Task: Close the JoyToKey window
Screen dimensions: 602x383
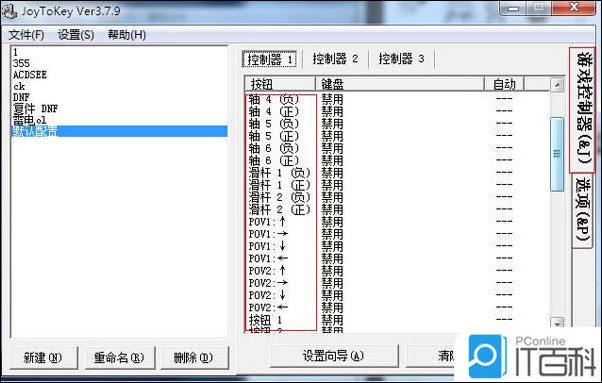Action: coord(574,7)
